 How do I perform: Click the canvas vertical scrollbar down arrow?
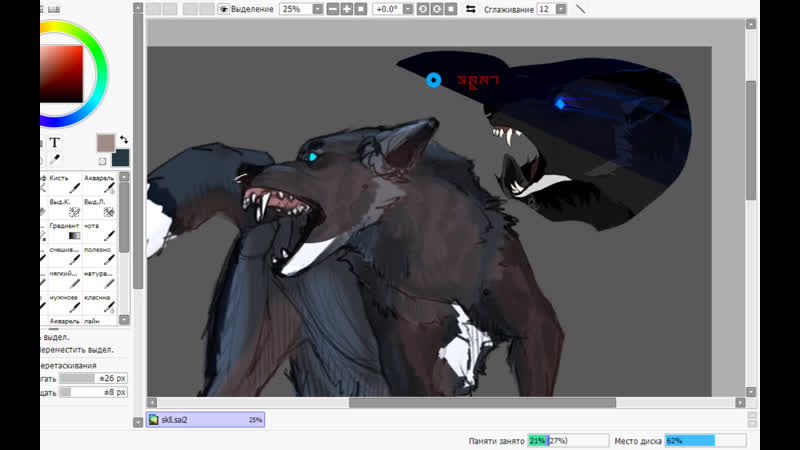coord(751,392)
